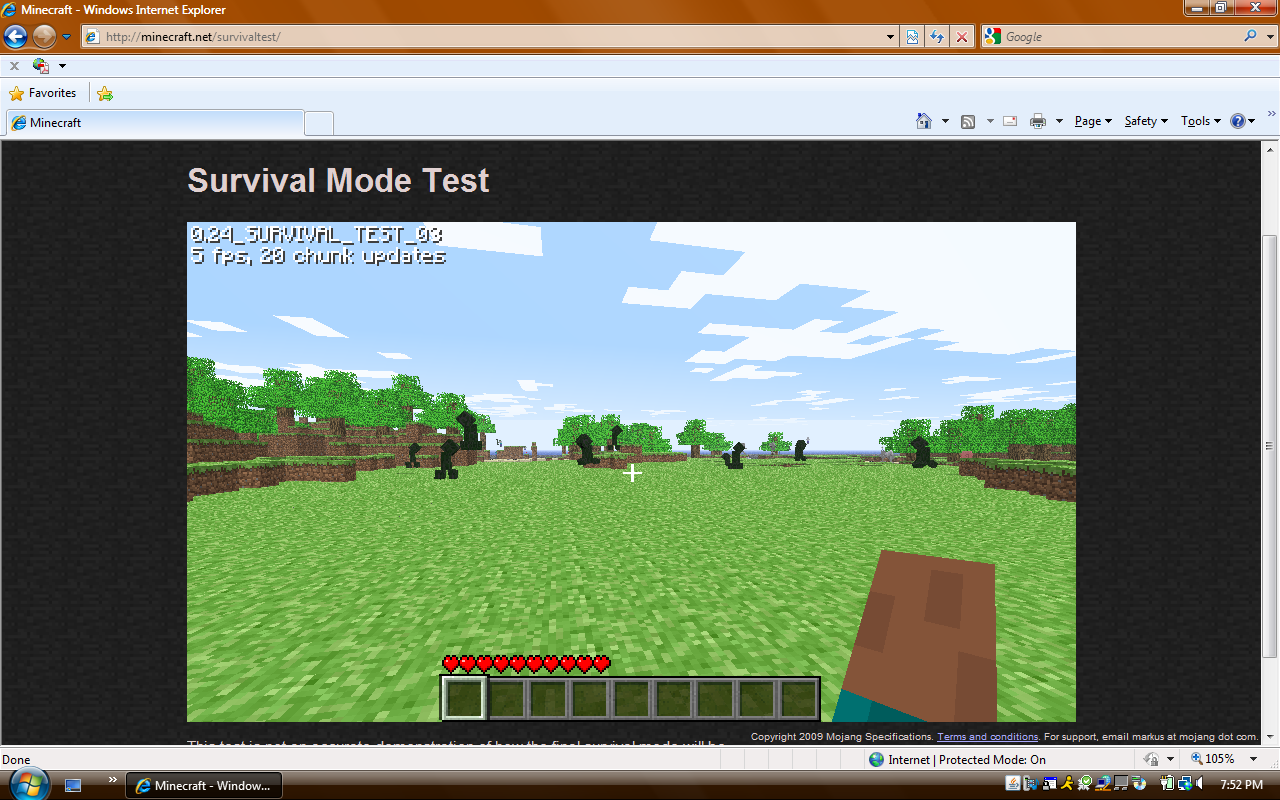Expand the Quick Launch chevron
This screenshot has width=1280, height=800.
(112, 780)
